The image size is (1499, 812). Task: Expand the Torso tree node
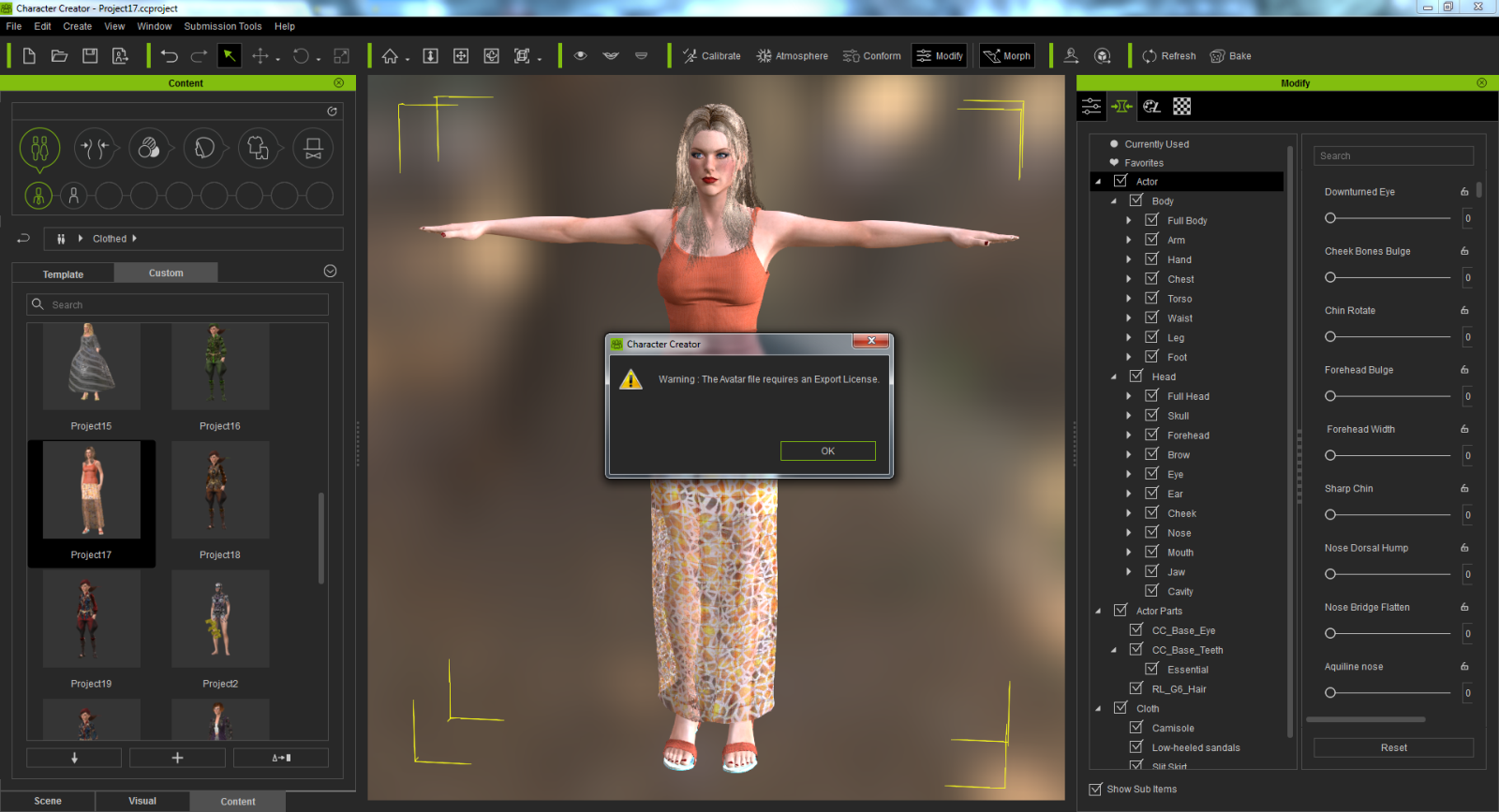coord(1128,299)
